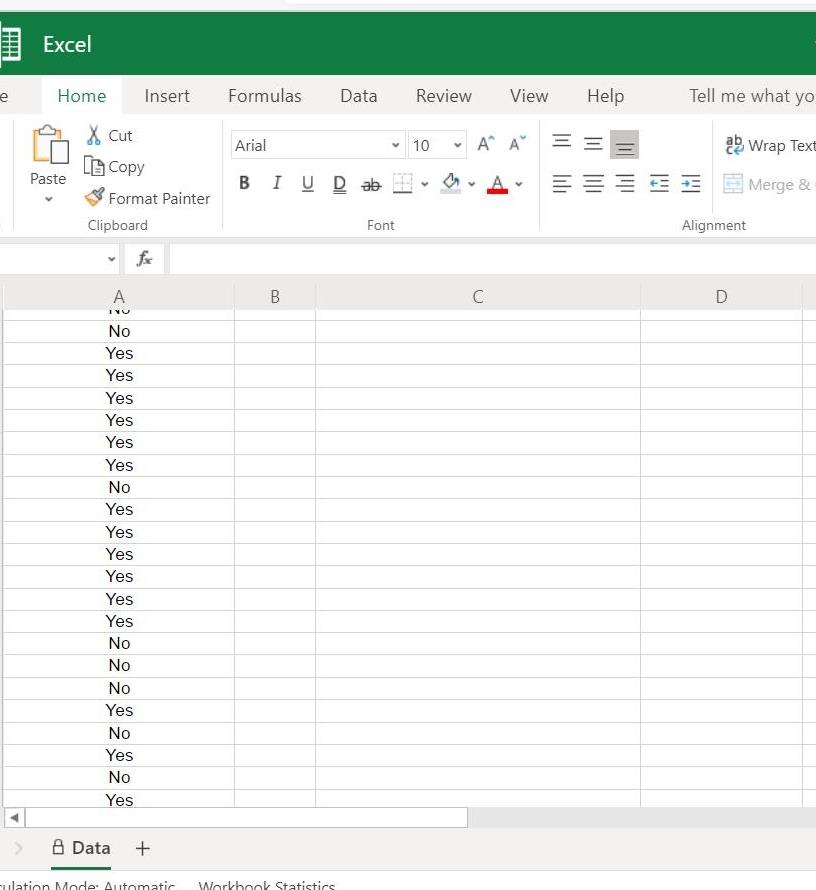Open the Review ribbon tab

(444, 96)
